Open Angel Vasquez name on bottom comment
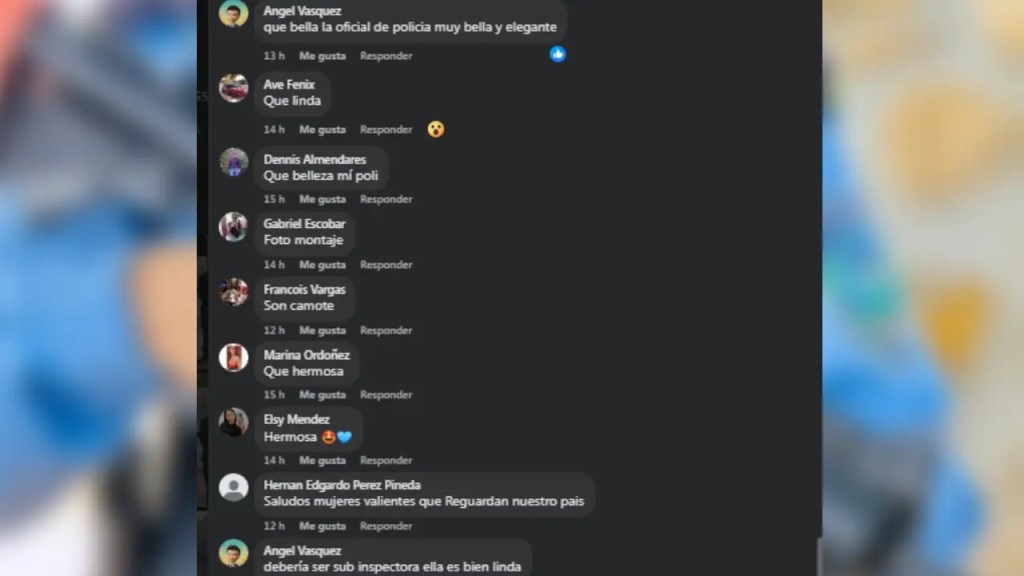Viewport: 1024px width, 576px height. [302, 551]
